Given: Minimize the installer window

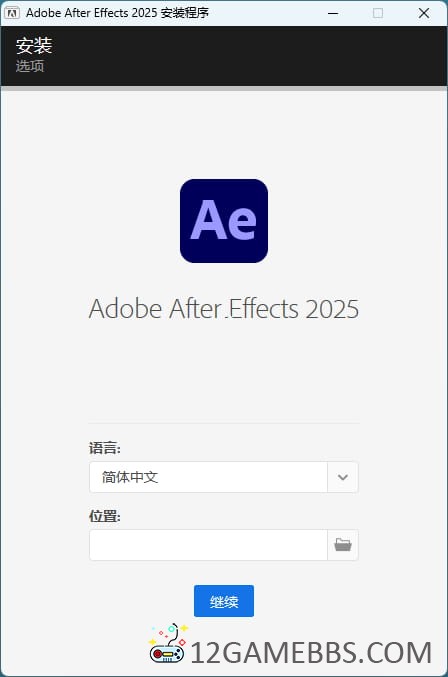Looking at the screenshot, I should pos(333,13).
